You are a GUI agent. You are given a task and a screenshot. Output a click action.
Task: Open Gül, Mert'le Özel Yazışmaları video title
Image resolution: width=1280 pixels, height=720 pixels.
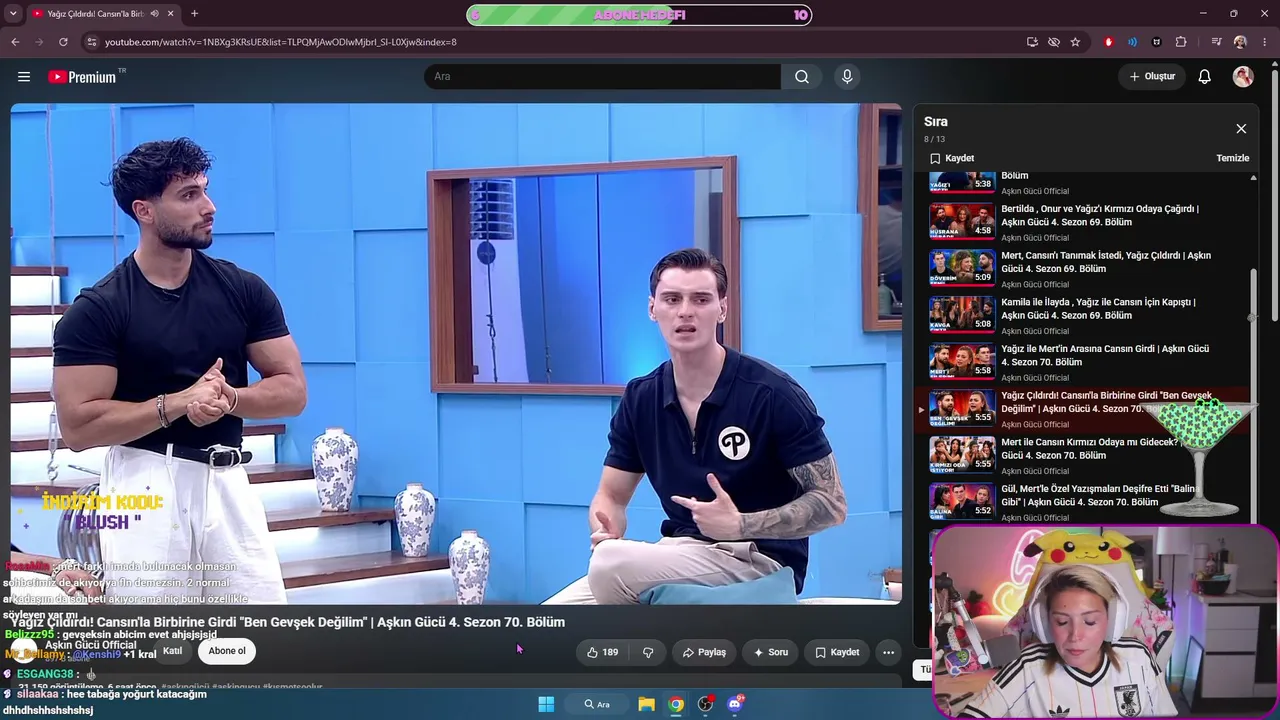pyautogui.click(x=1100, y=495)
